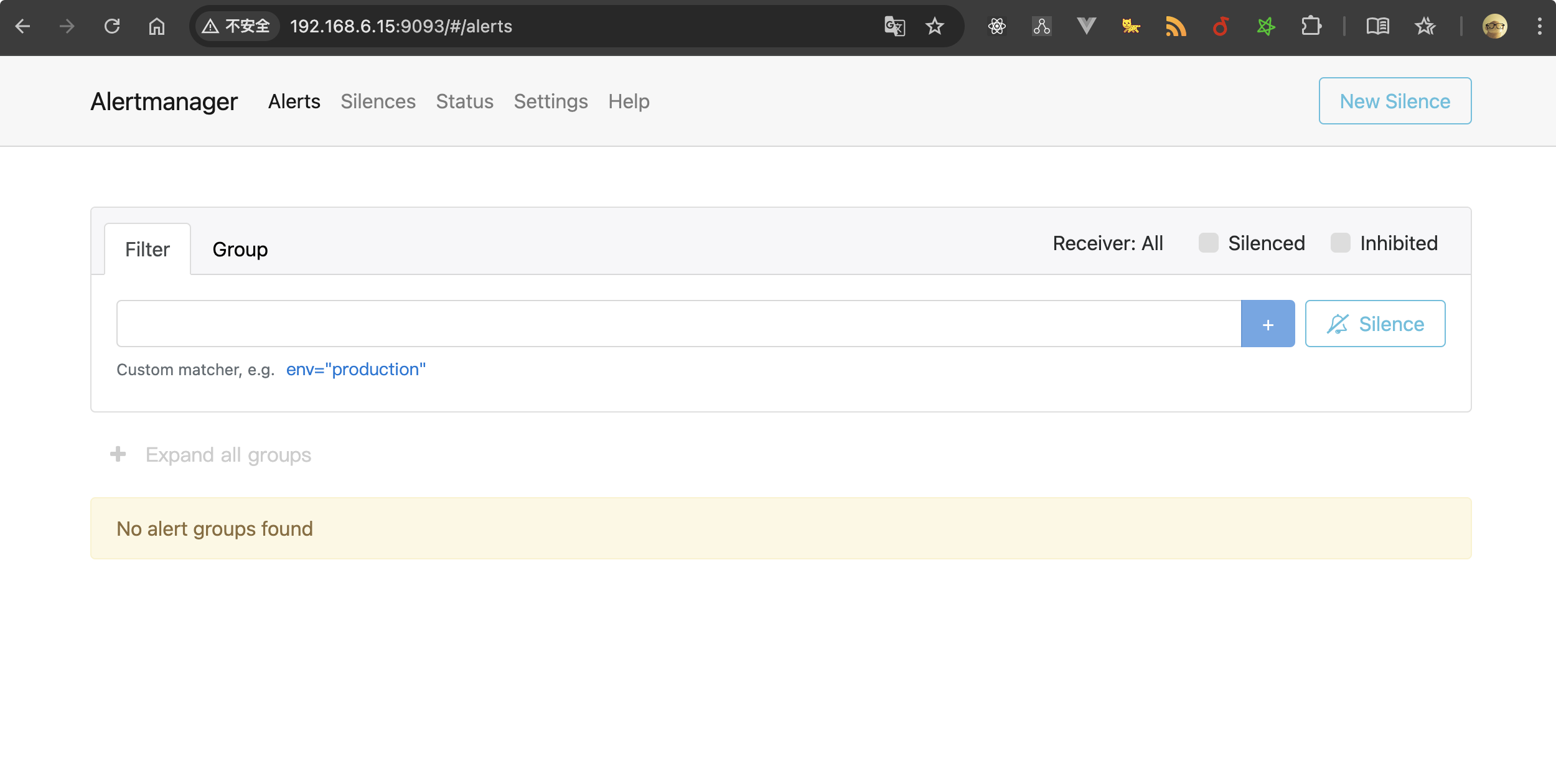Switch to the Filter tab
The height and width of the screenshot is (784, 1556).
[x=148, y=249]
